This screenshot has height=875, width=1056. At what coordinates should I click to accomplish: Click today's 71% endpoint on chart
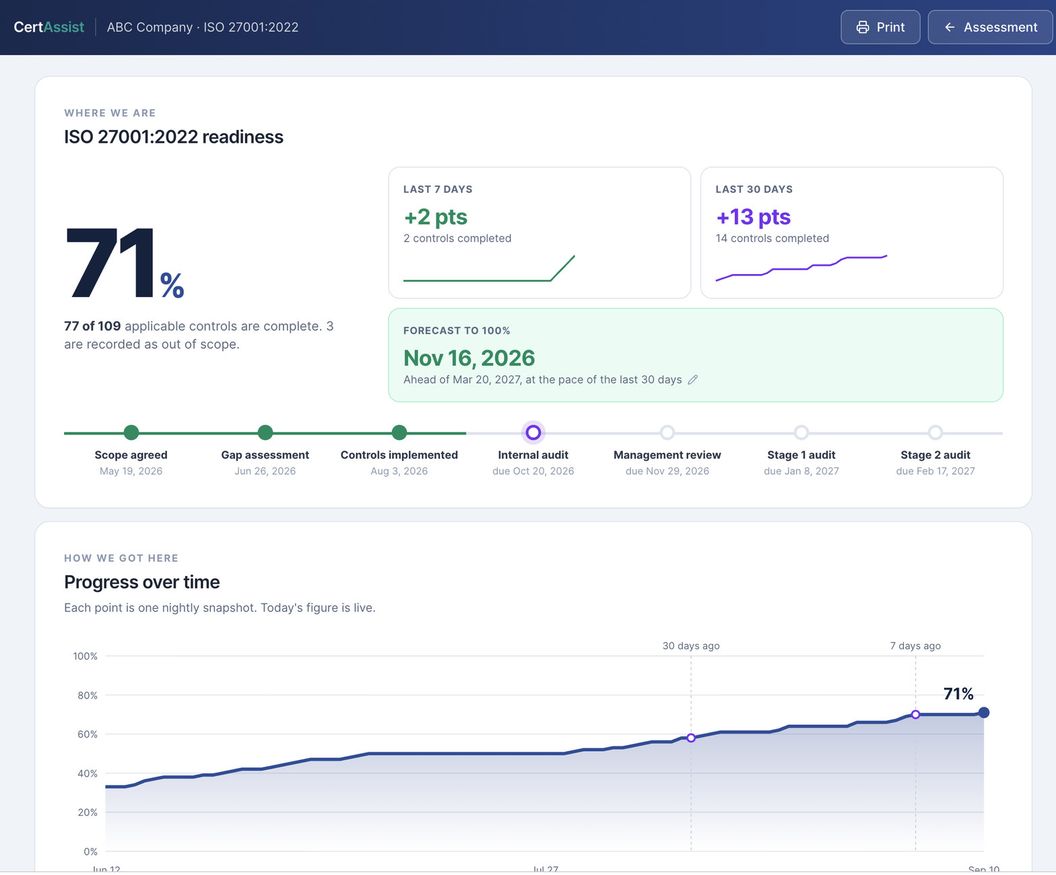click(x=984, y=713)
